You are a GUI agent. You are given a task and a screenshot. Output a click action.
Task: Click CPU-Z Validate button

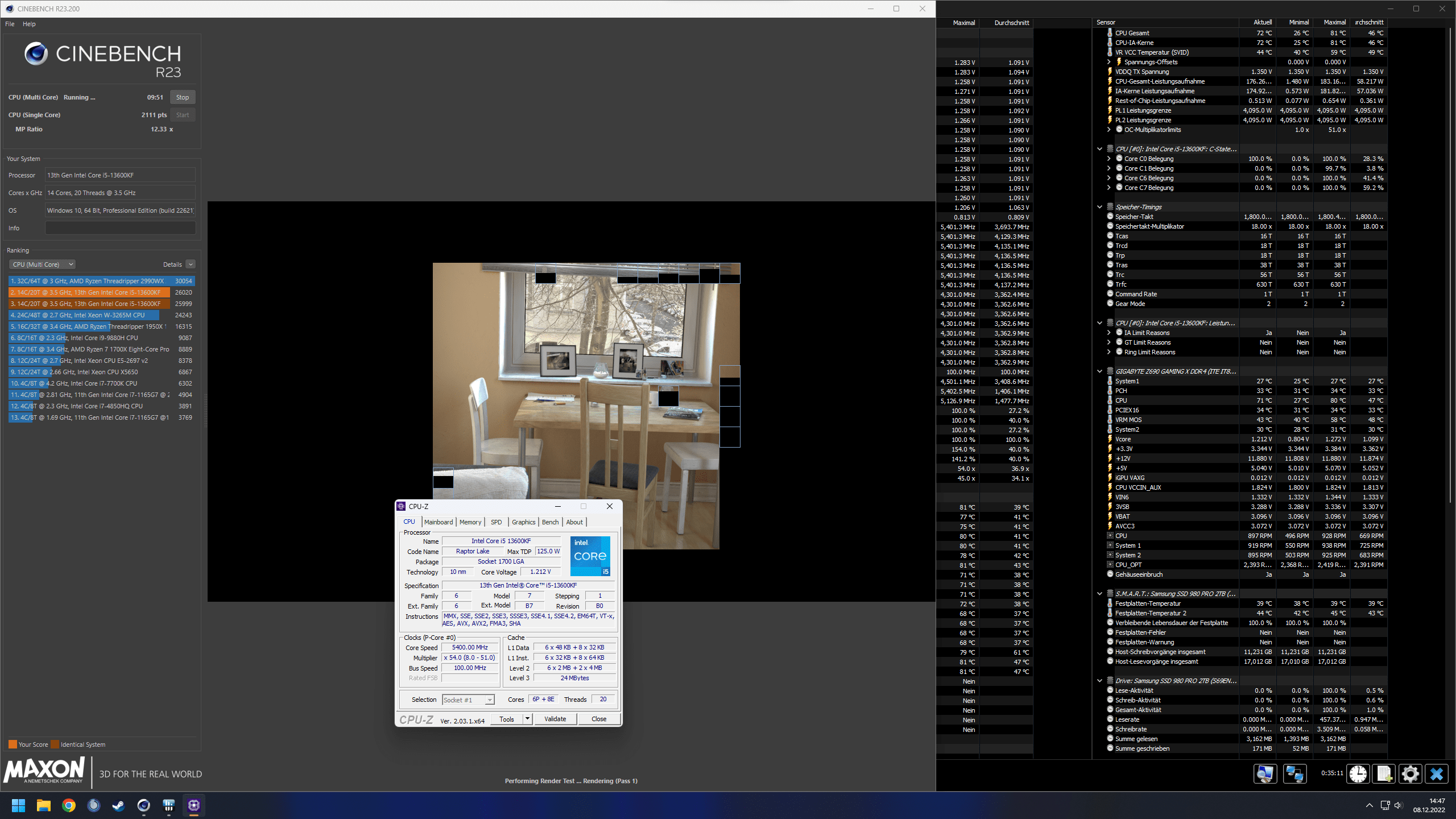[x=555, y=719]
